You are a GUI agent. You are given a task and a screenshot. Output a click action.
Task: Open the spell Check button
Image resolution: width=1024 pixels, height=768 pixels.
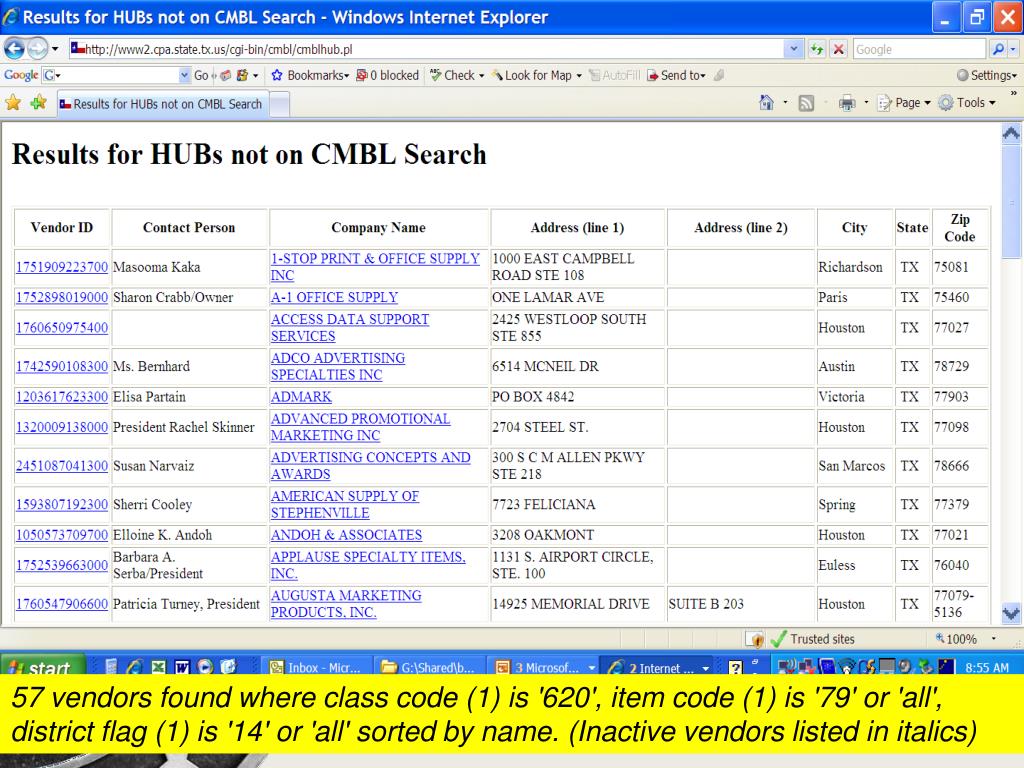click(457, 75)
